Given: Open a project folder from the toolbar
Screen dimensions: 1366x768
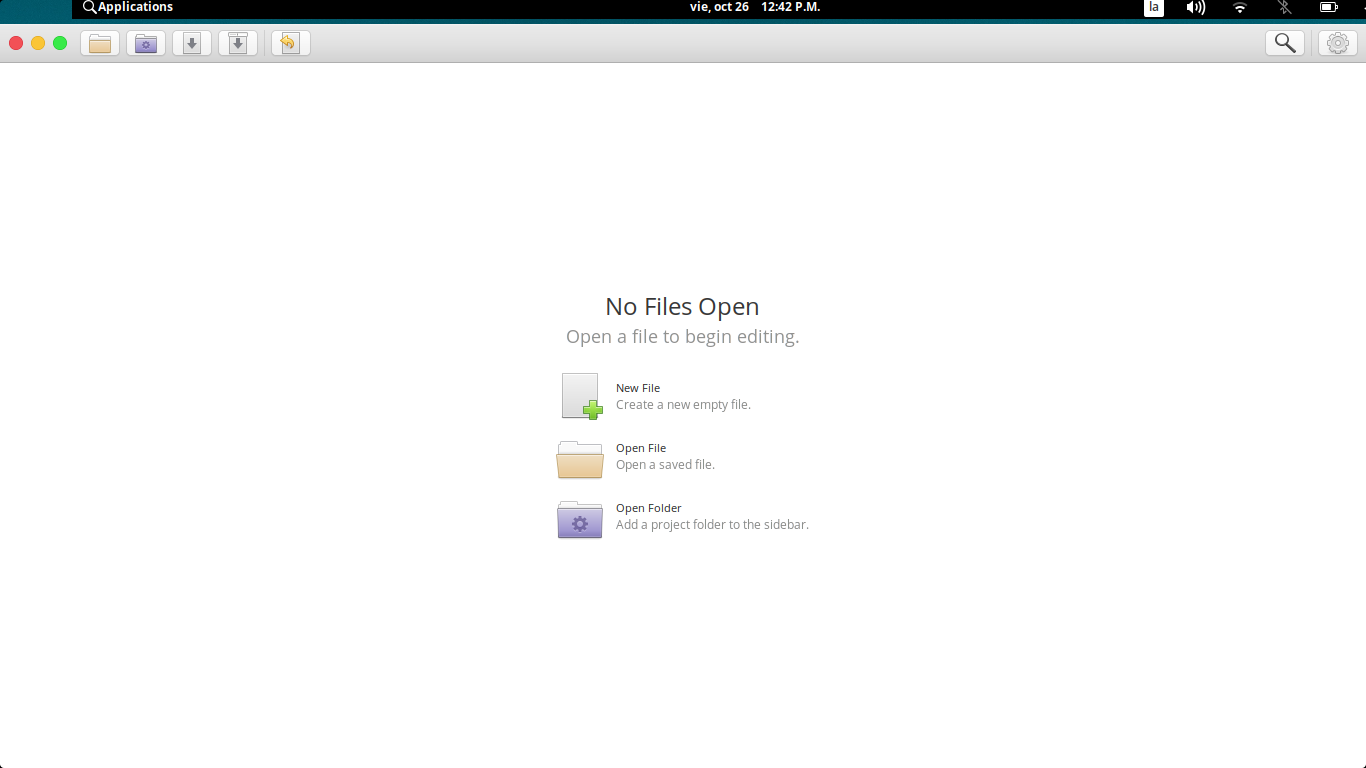Looking at the screenshot, I should 145,43.
